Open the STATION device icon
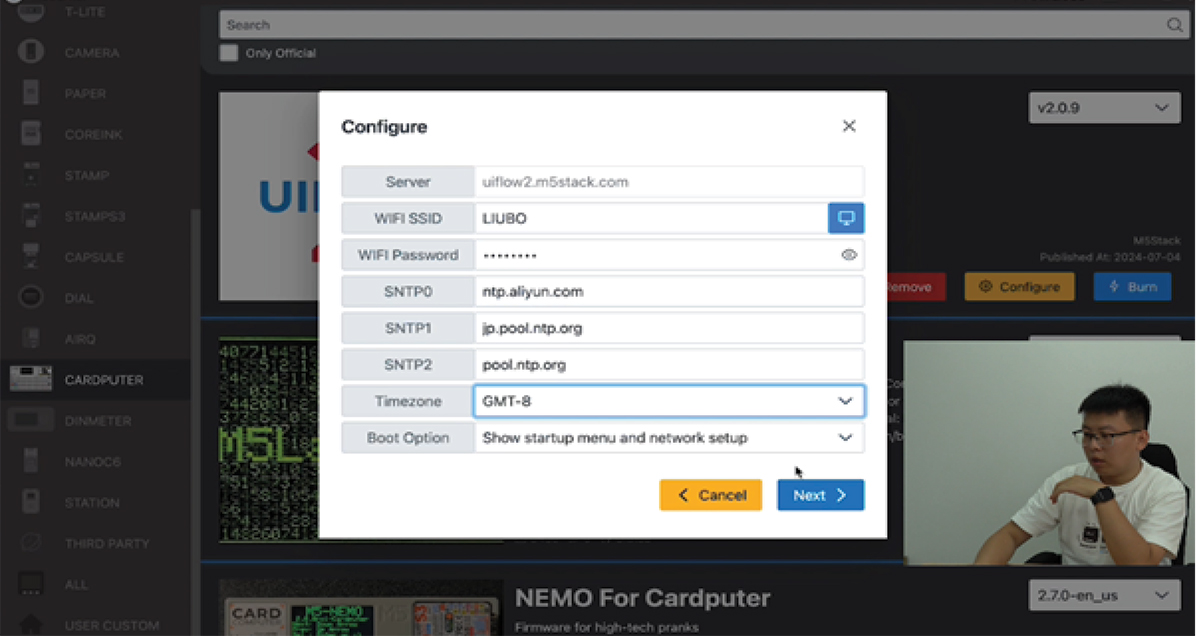The width and height of the screenshot is (1200, 636). 31,502
